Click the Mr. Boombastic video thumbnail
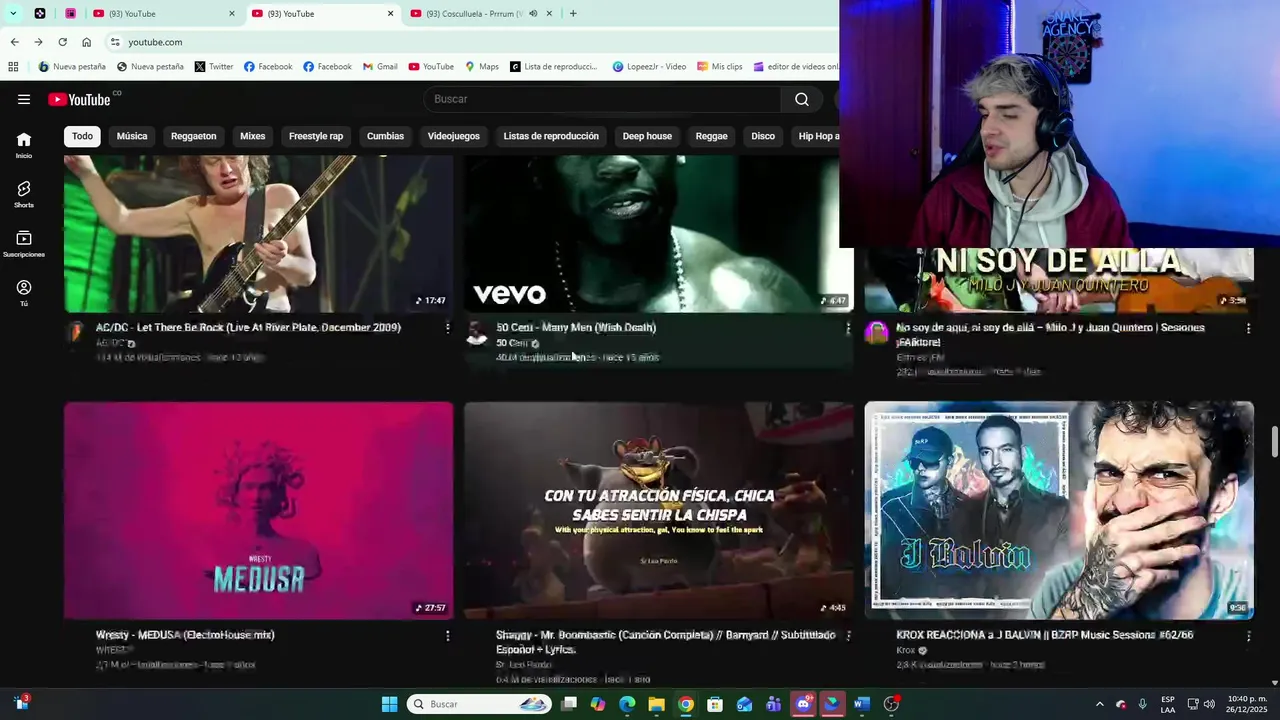 659,510
